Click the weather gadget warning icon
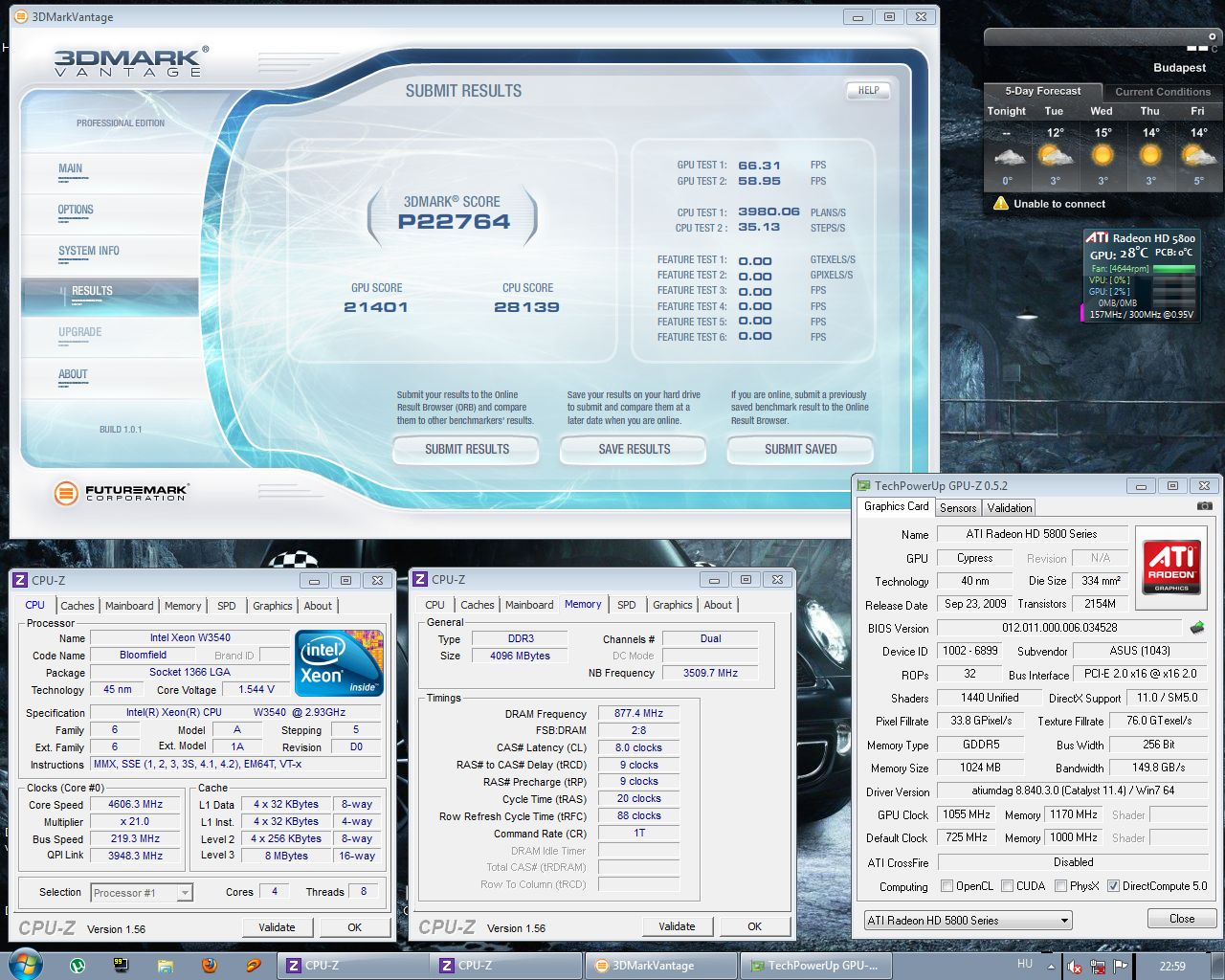 point(1001,203)
